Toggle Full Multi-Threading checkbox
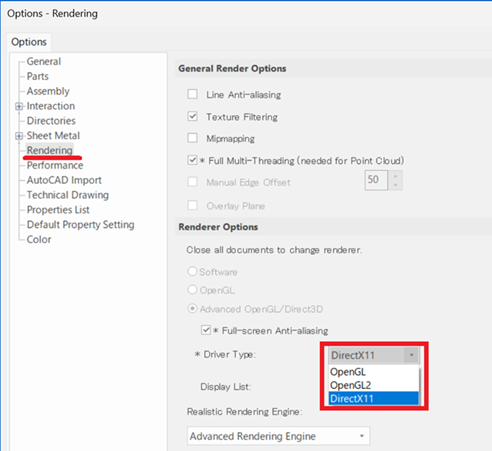Screen dimensions: 492x451 [x=192, y=160]
